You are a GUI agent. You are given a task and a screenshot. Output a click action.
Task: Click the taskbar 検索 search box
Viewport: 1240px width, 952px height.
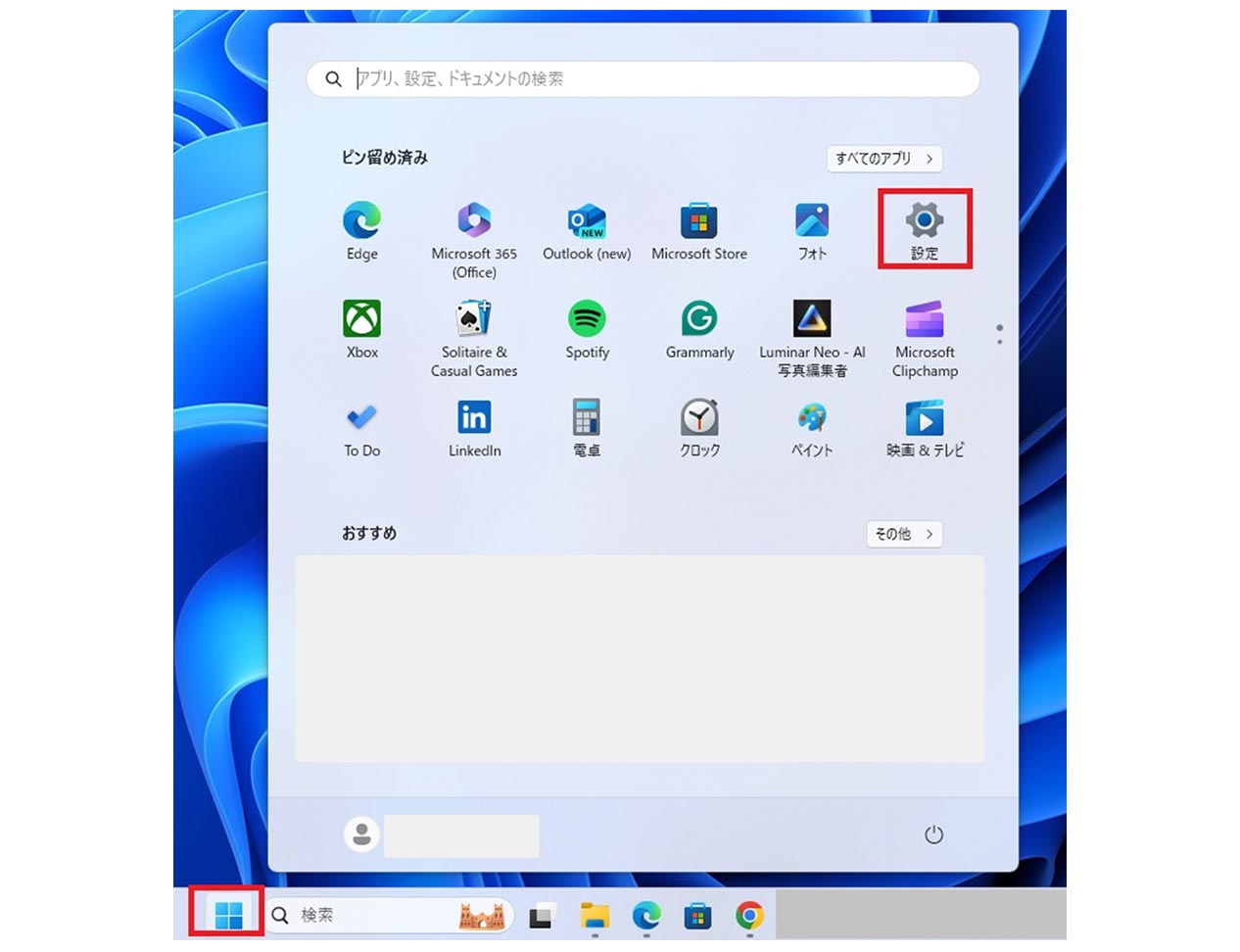coord(391,915)
